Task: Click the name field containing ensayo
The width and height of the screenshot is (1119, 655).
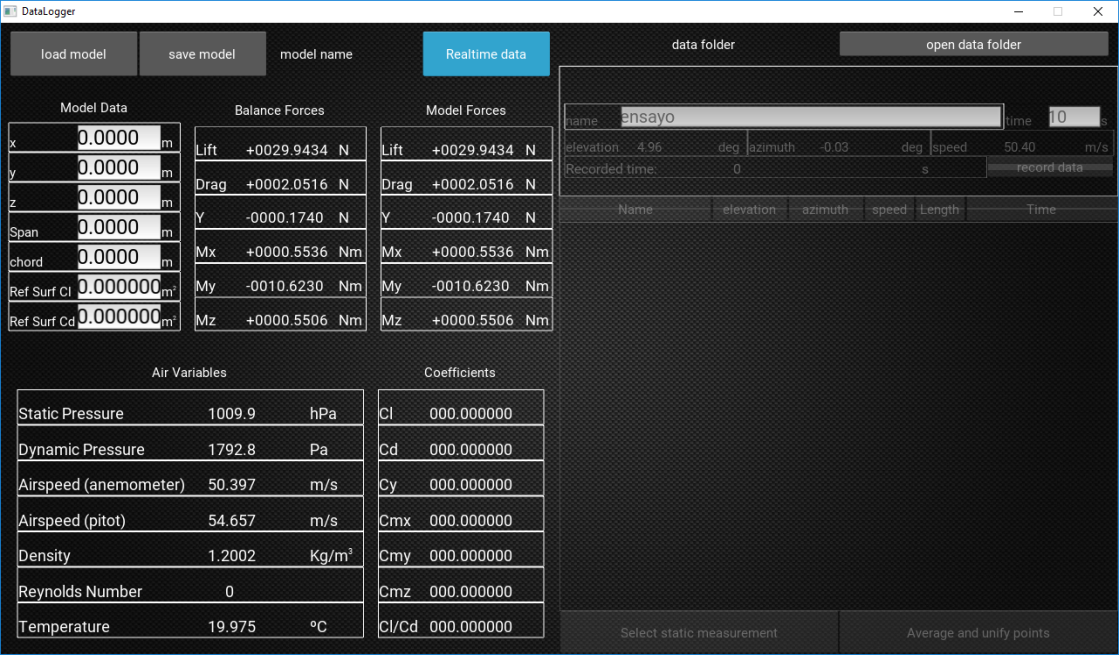Action: [810, 117]
